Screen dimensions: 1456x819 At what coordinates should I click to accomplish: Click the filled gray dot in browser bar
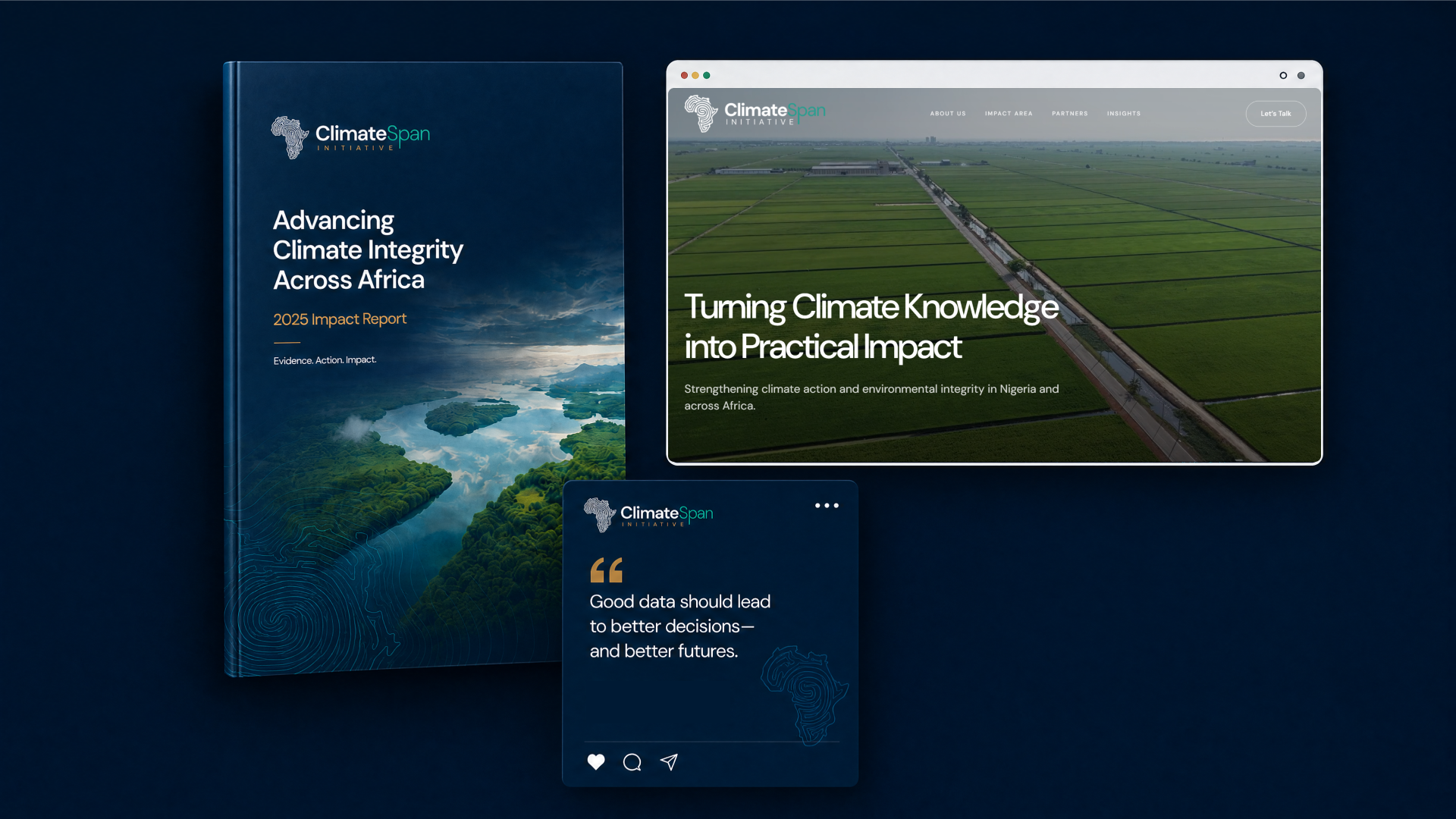point(1301,75)
